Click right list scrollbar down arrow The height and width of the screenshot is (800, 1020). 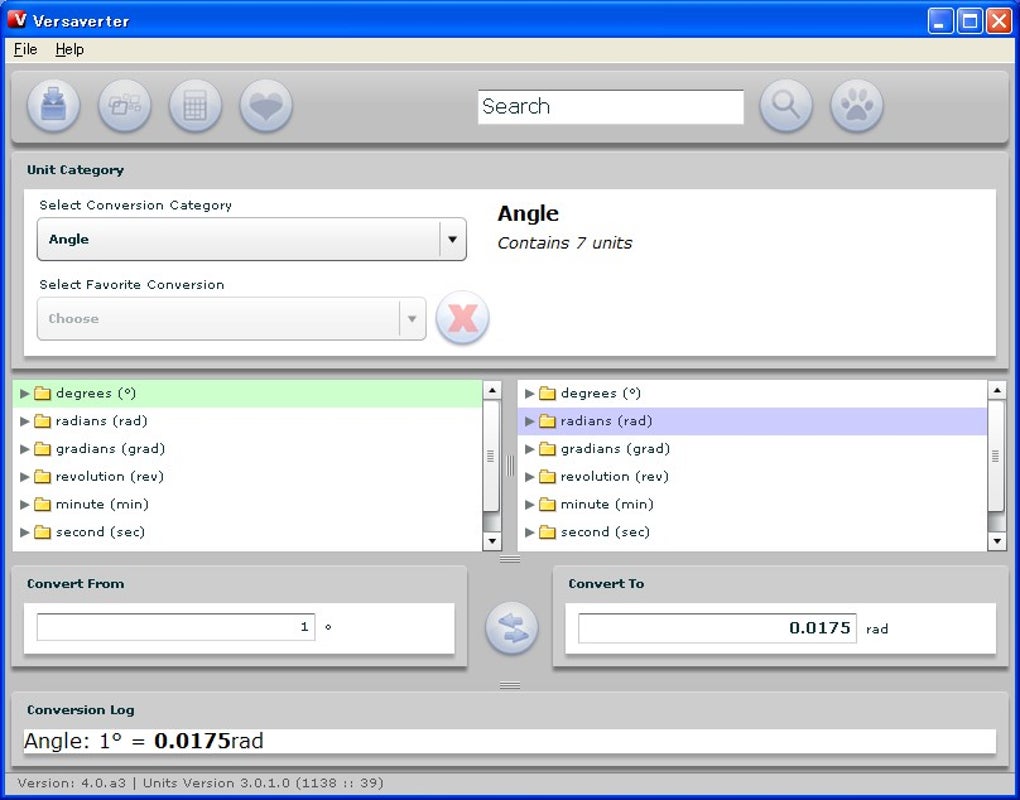point(997,541)
